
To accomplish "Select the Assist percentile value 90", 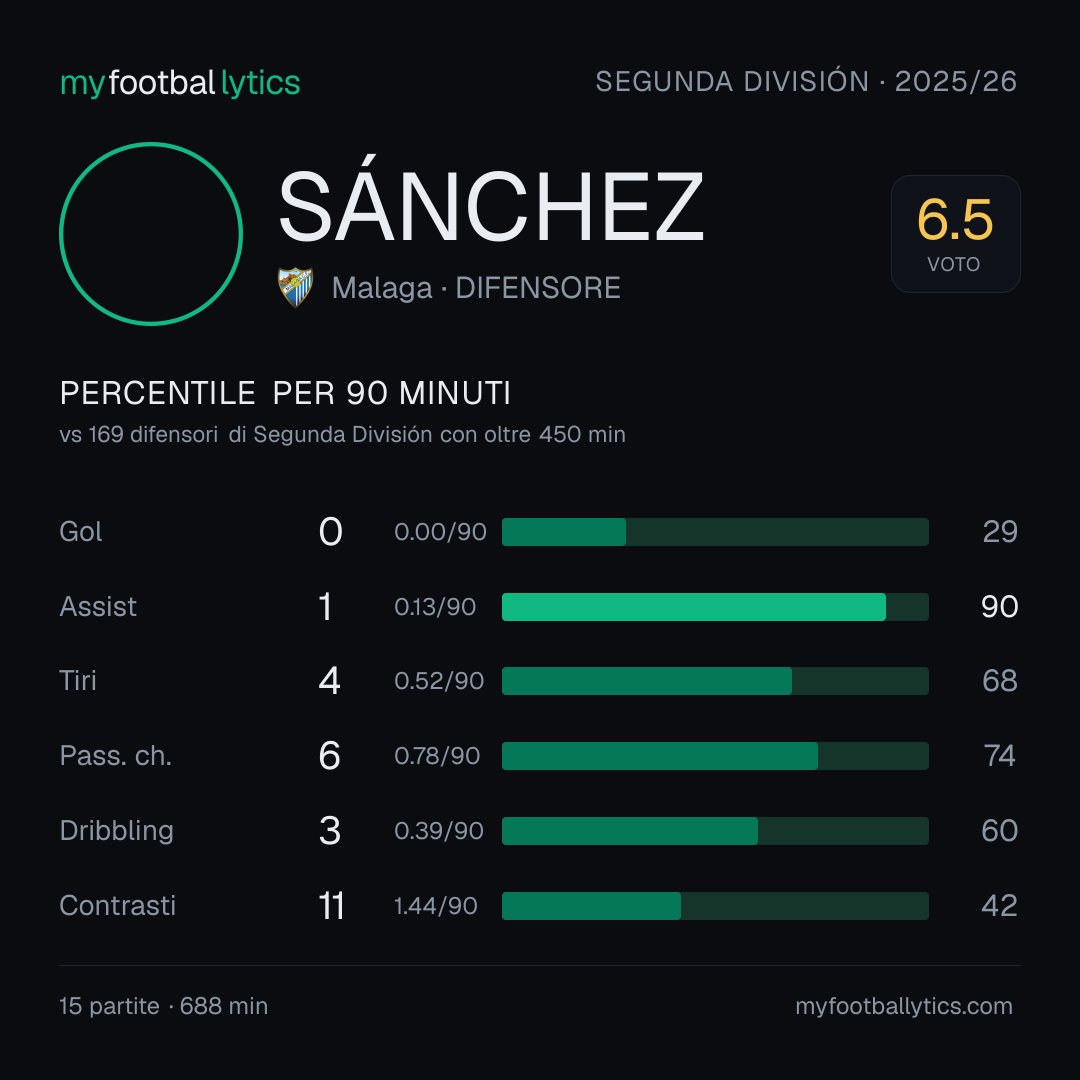I will (999, 607).
